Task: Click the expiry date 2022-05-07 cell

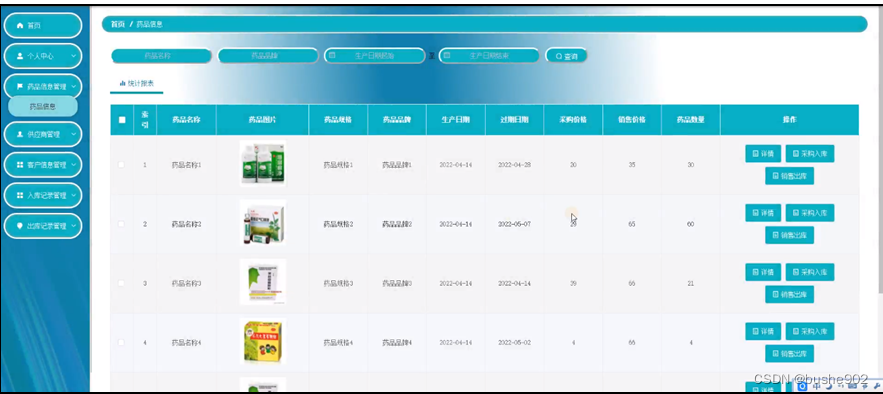Action: [514, 224]
